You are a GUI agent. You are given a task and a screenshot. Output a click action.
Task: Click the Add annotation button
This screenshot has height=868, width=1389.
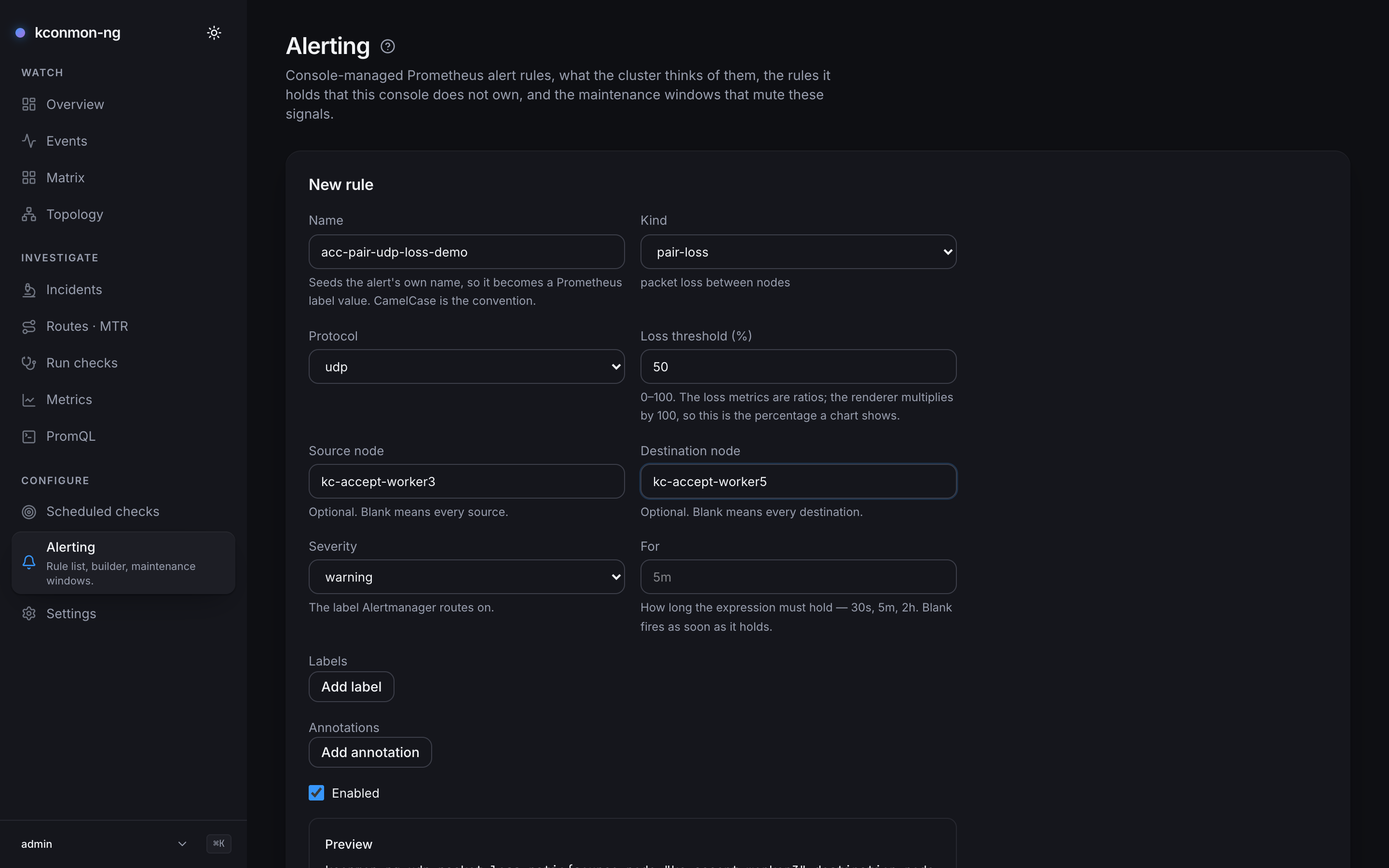tap(370, 752)
